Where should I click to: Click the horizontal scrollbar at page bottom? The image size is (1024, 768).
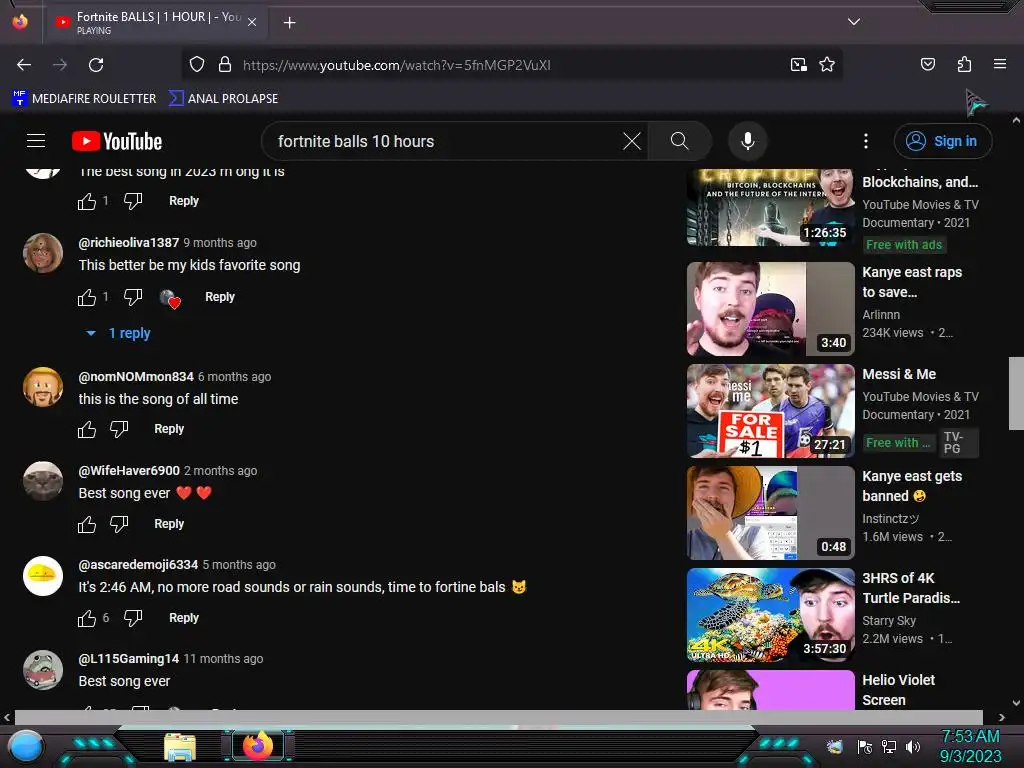tap(498, 717)
